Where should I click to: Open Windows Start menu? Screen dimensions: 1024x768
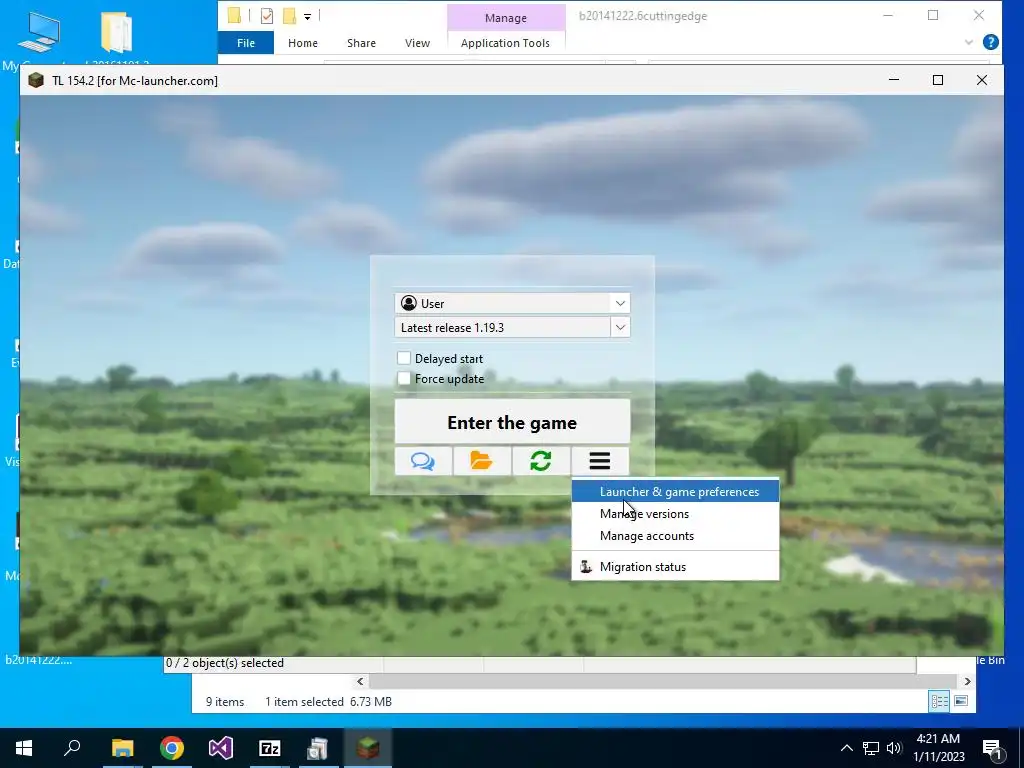click(24, 748)
